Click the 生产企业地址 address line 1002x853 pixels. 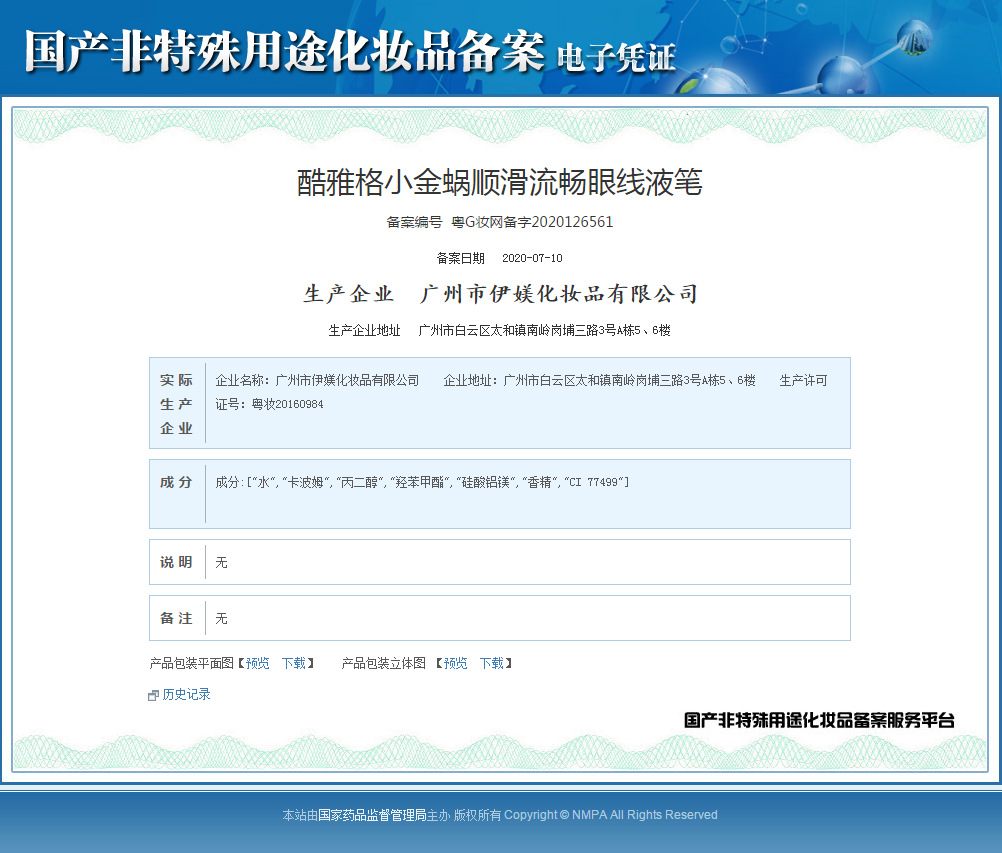[x=500, y=330]
